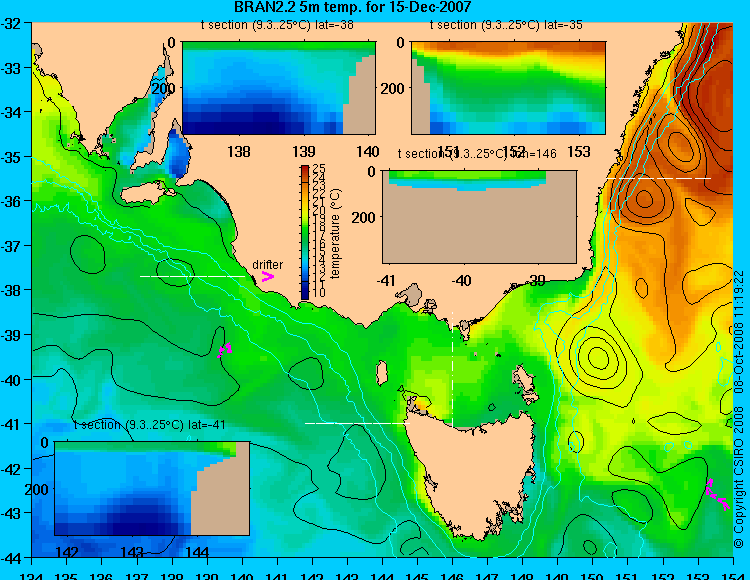Click the lon=146 section caption text

click(477, 154)
